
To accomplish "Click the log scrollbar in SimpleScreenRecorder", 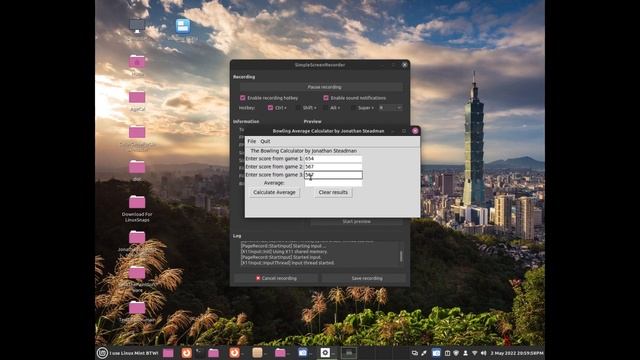I will pos(401,256).
